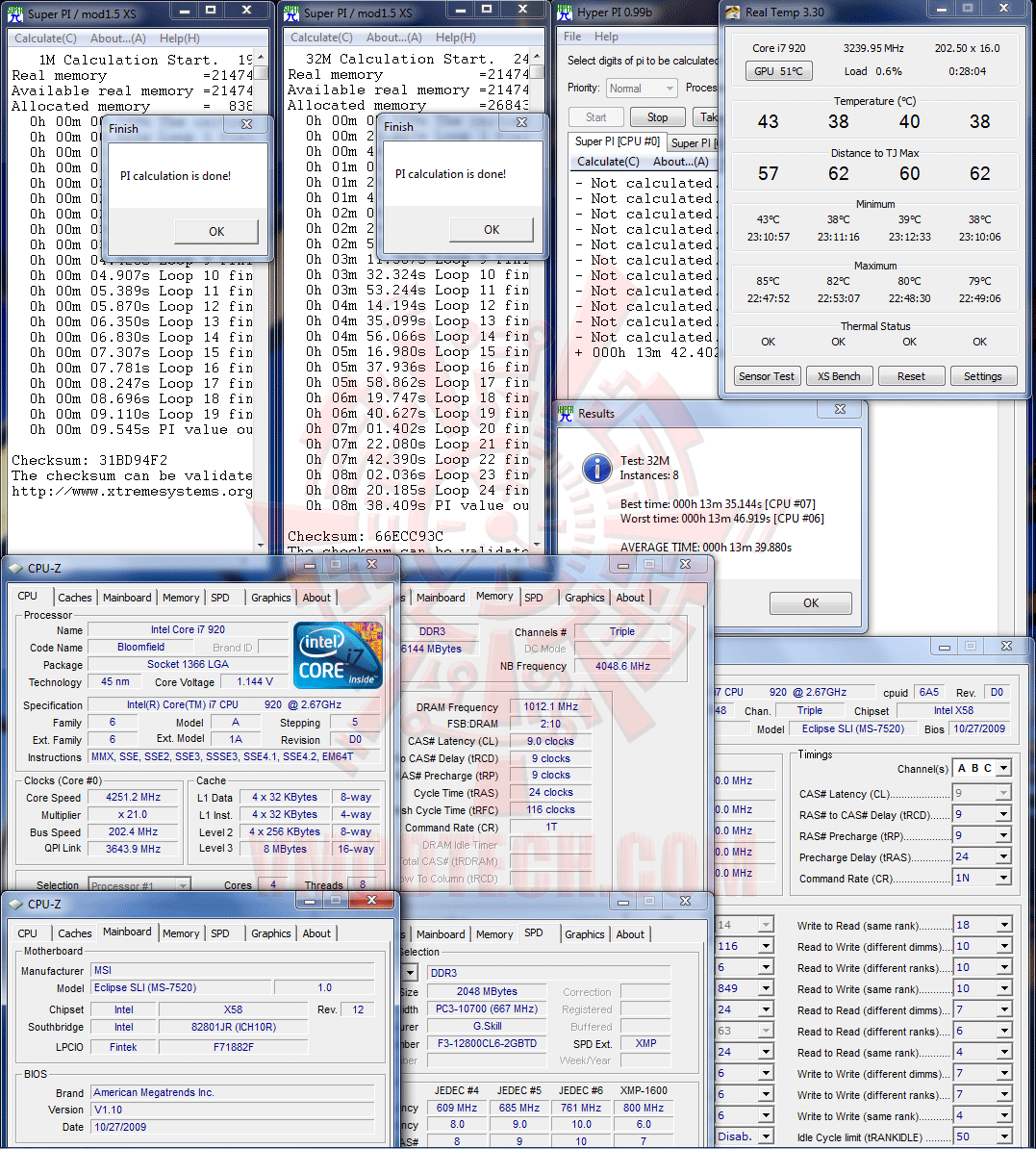1036x1149 pixels.
Task: Open Help menu in Hyper PI
Action: point(606,37)
